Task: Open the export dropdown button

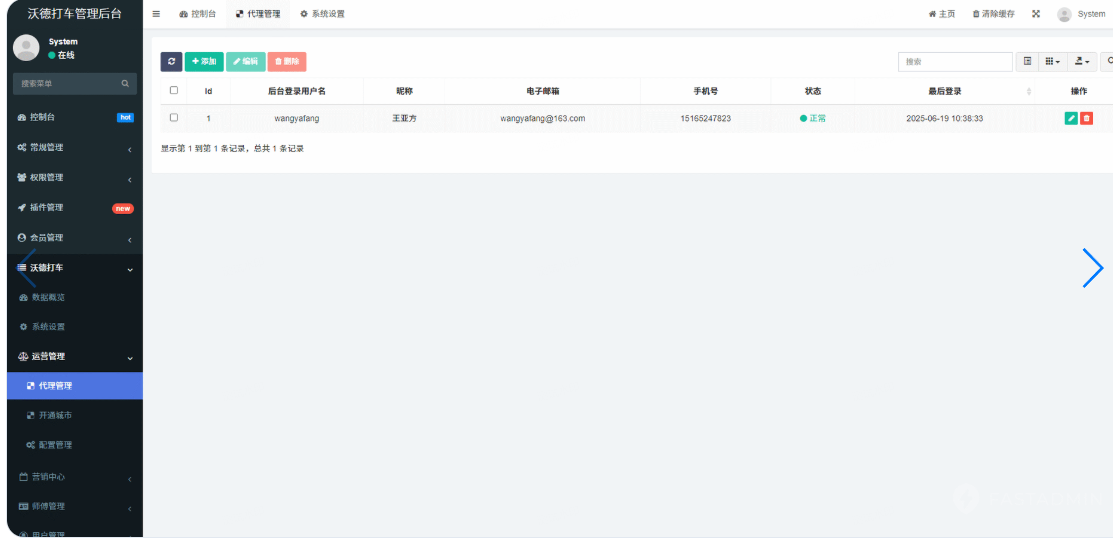Action: click(1082, 62)
